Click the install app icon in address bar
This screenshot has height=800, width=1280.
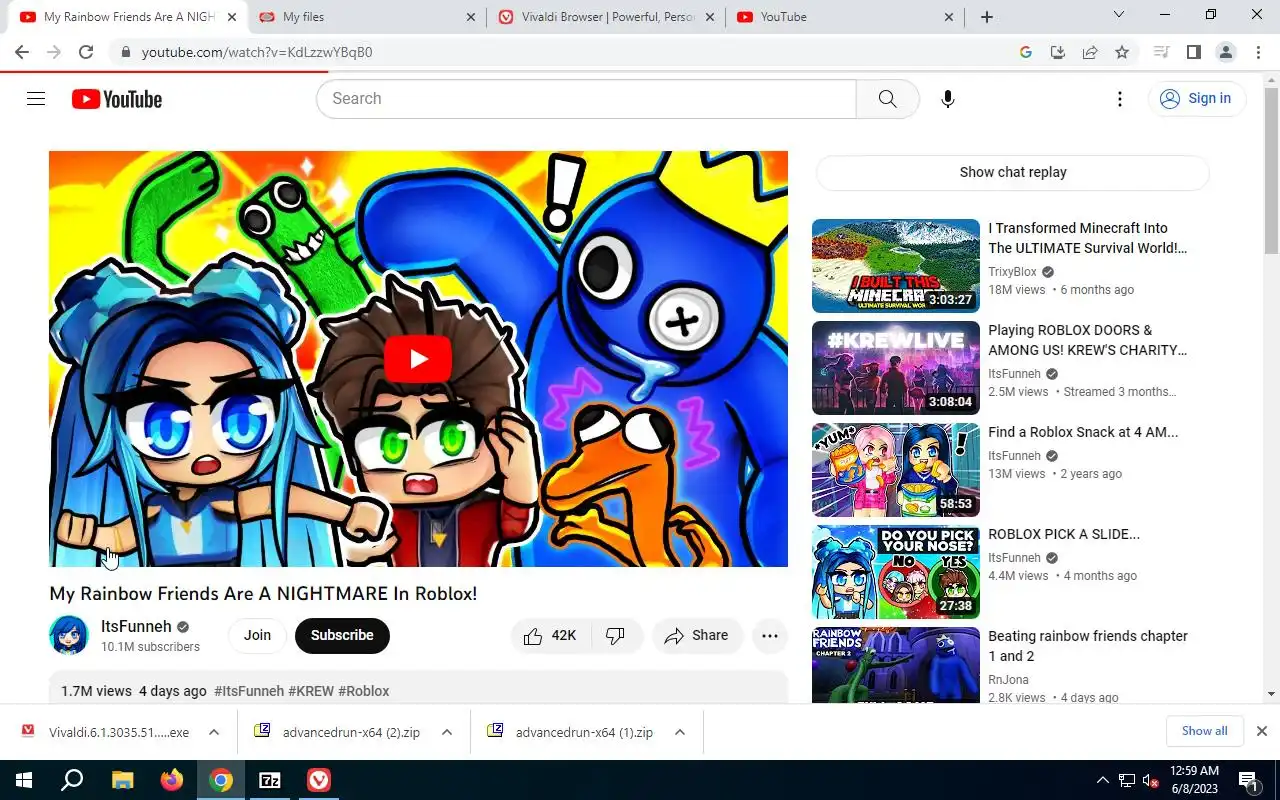coord(1058,52)
